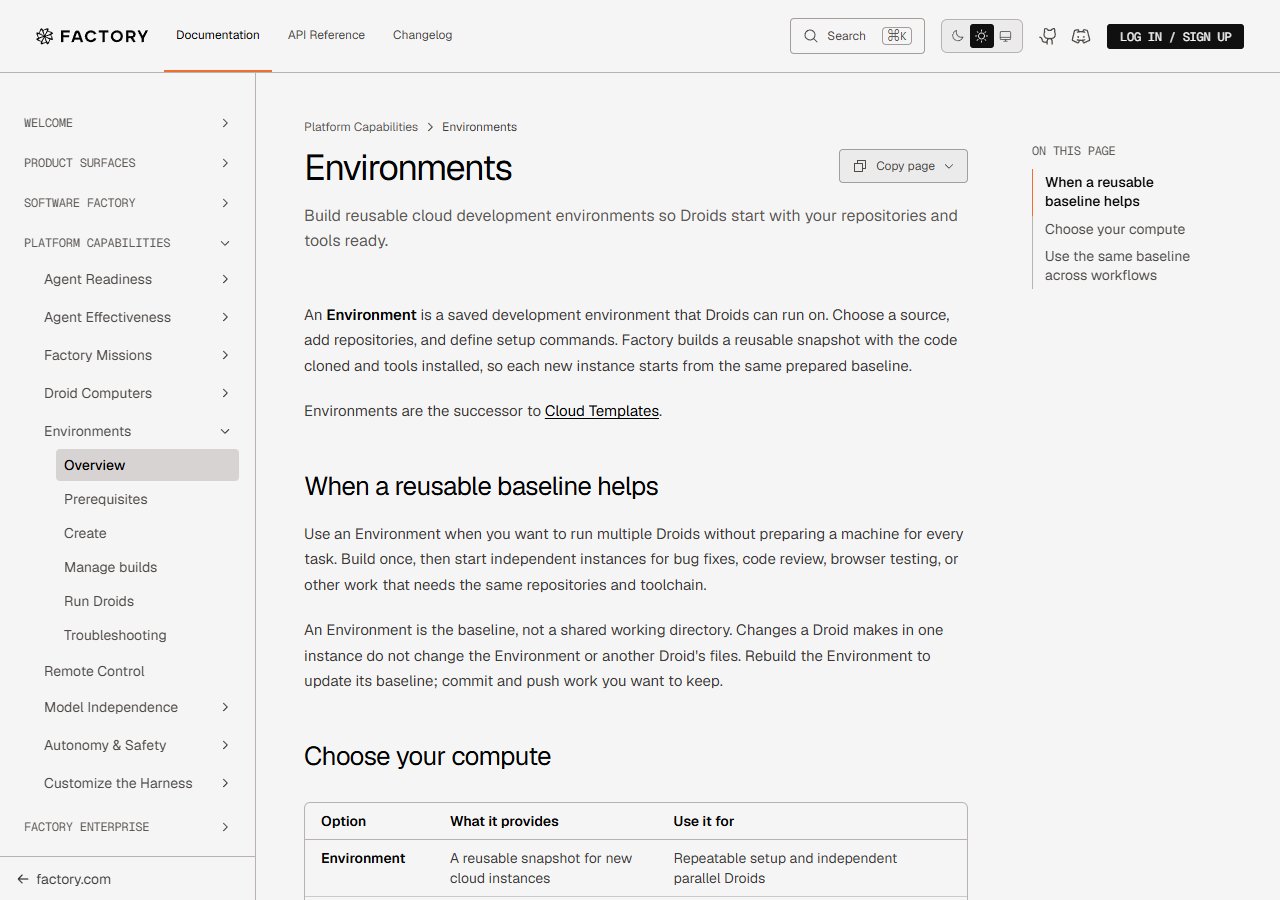Switch to dark mode moon toggle
The height and width of the screenshot is (900, 1280).
[x=958, y=36]
